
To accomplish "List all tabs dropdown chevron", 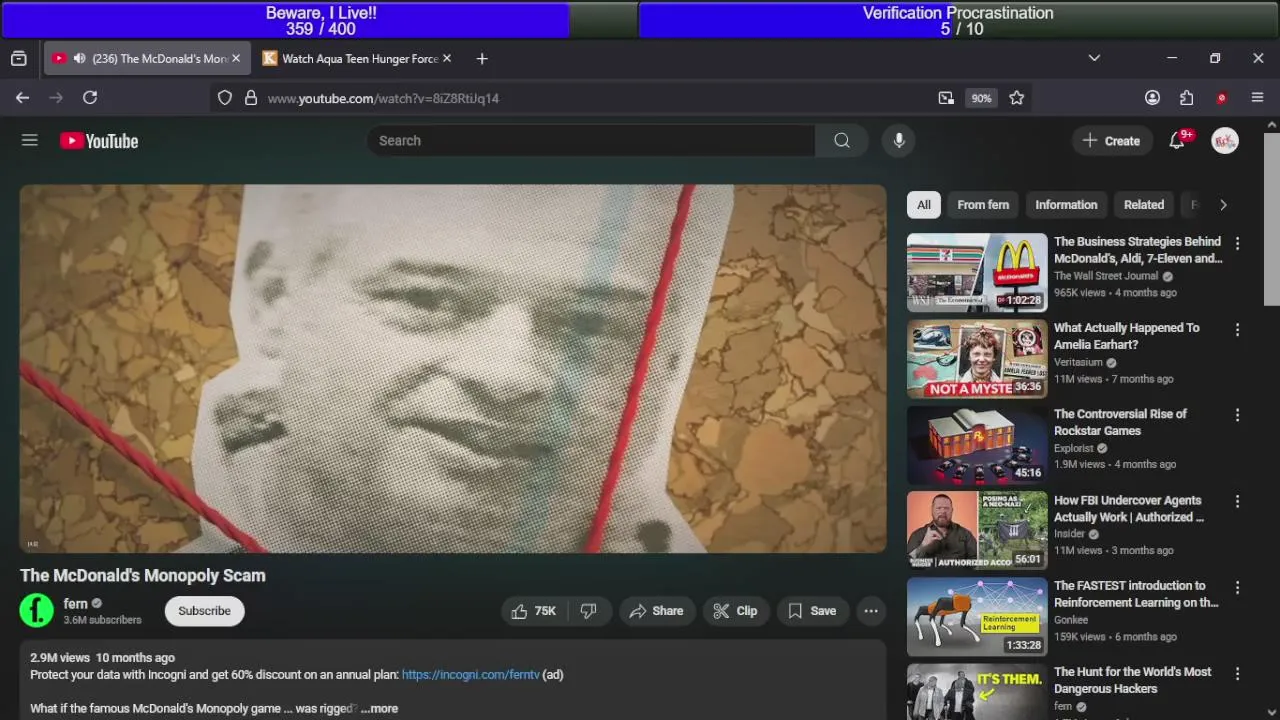I will (x=1094, y=59).
